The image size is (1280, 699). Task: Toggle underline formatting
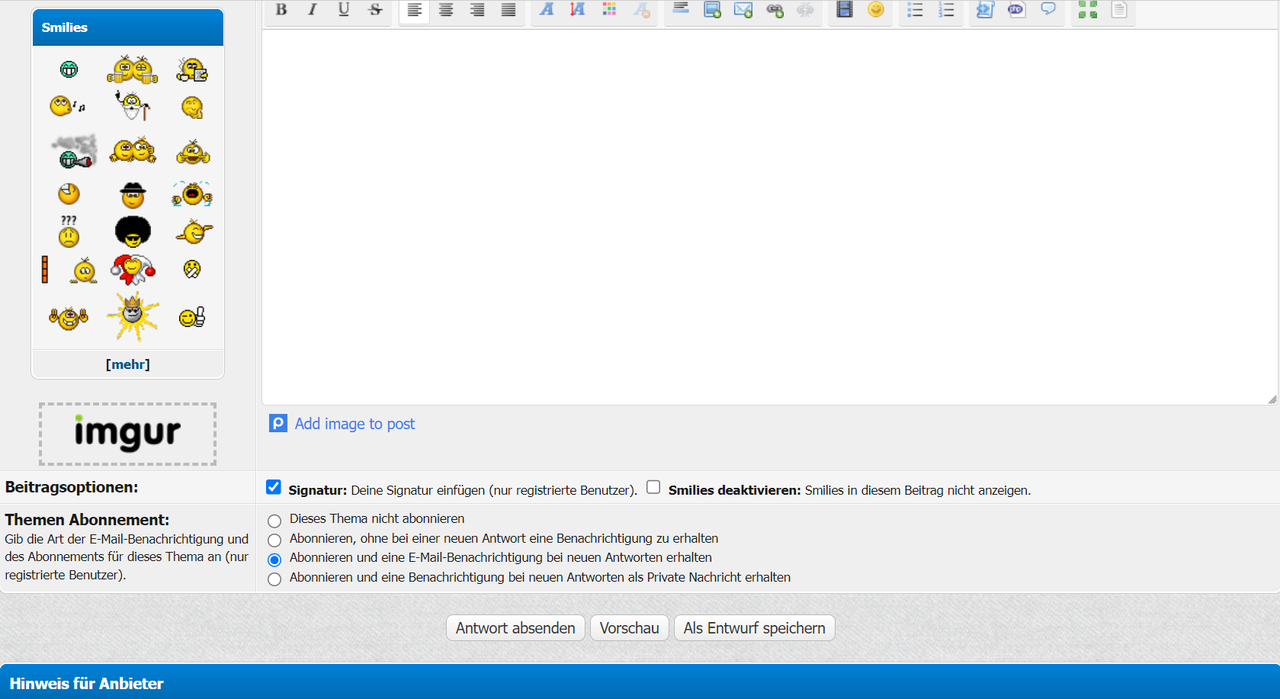point(344,10)
